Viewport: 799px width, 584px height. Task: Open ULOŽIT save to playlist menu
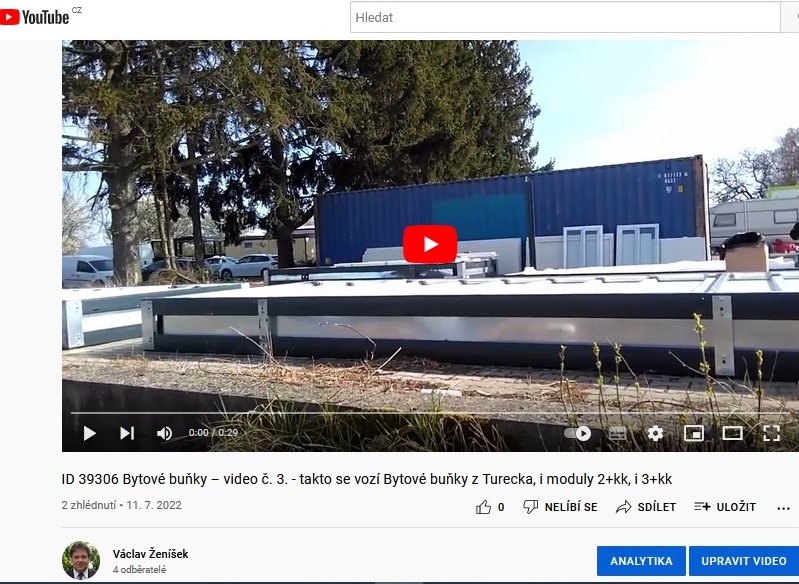tap(725, 507)
